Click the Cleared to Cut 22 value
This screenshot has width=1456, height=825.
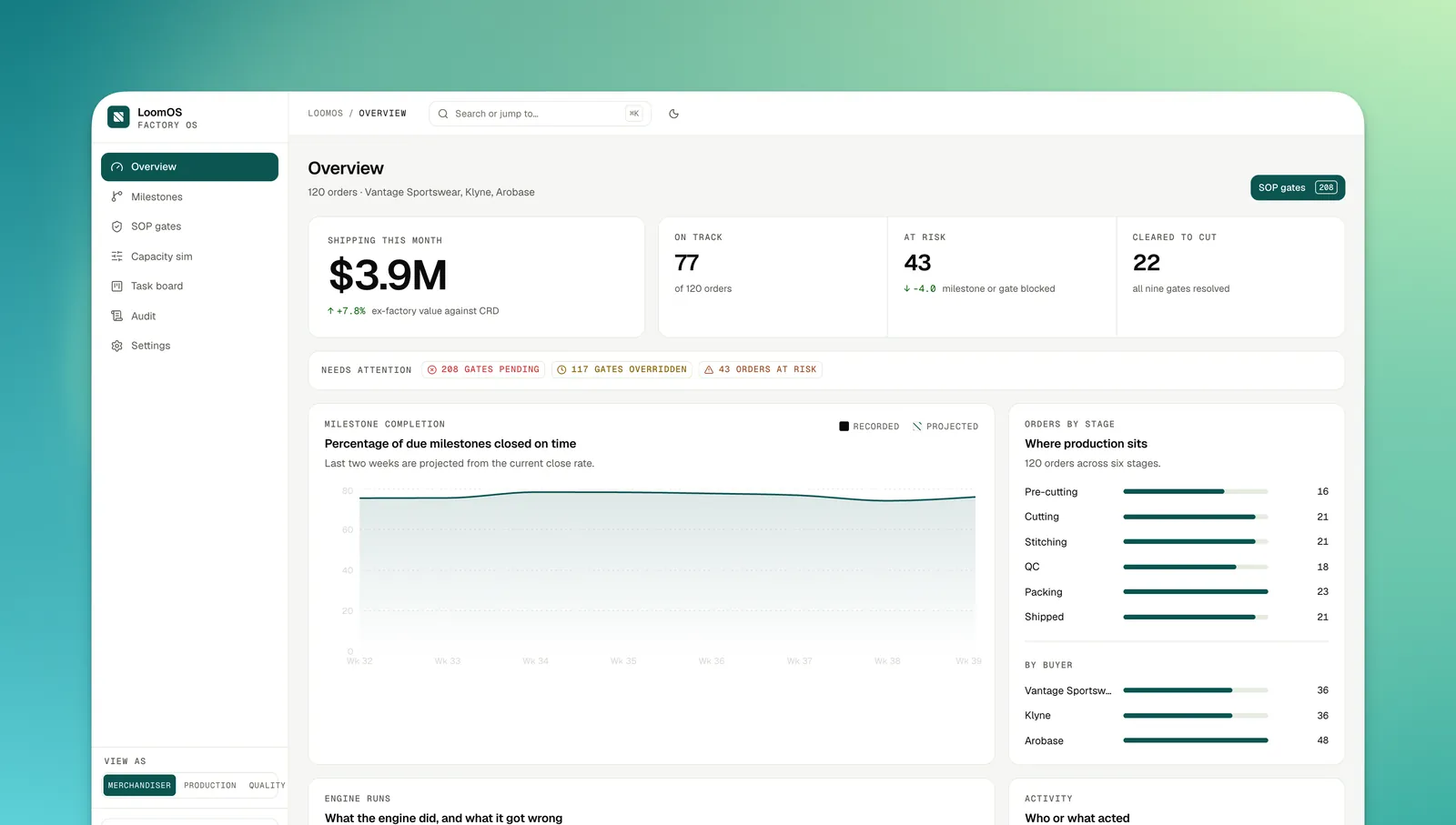tap(1147, 263)
